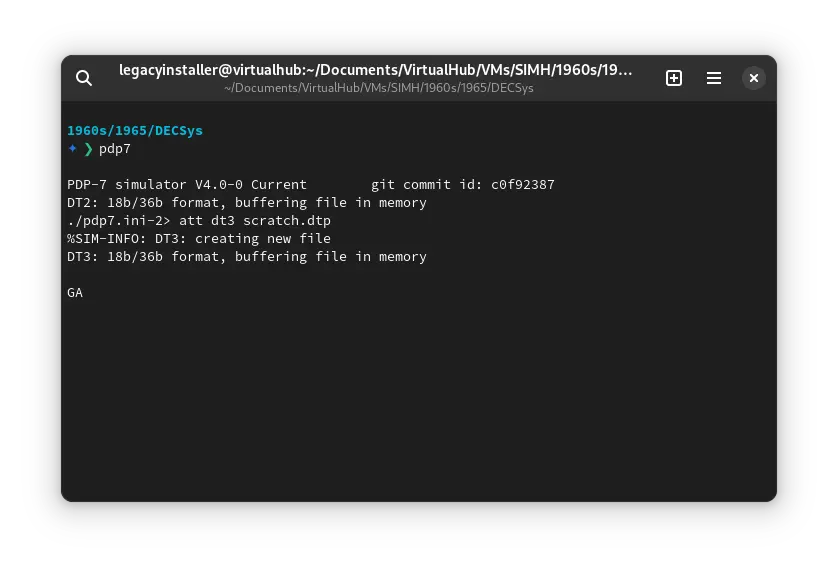The height and width of the screenshot is (569, 838).
Task: Click the %SIM-INFO creating new file message
Action: pyautogui.click(x=198, y=239)
